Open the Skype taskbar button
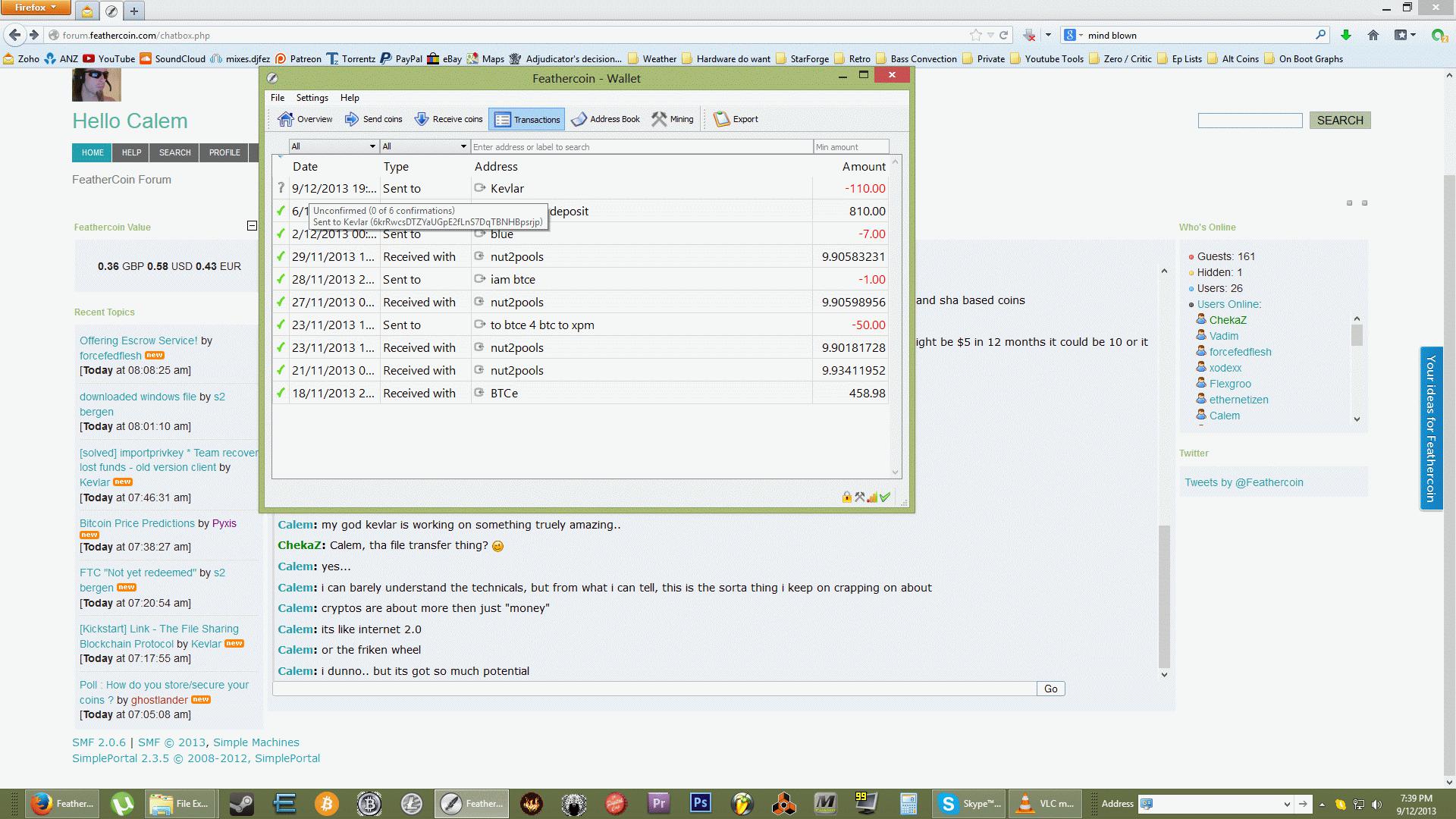The width and height of the screenshot is (1456, 819). coord(970,804)
